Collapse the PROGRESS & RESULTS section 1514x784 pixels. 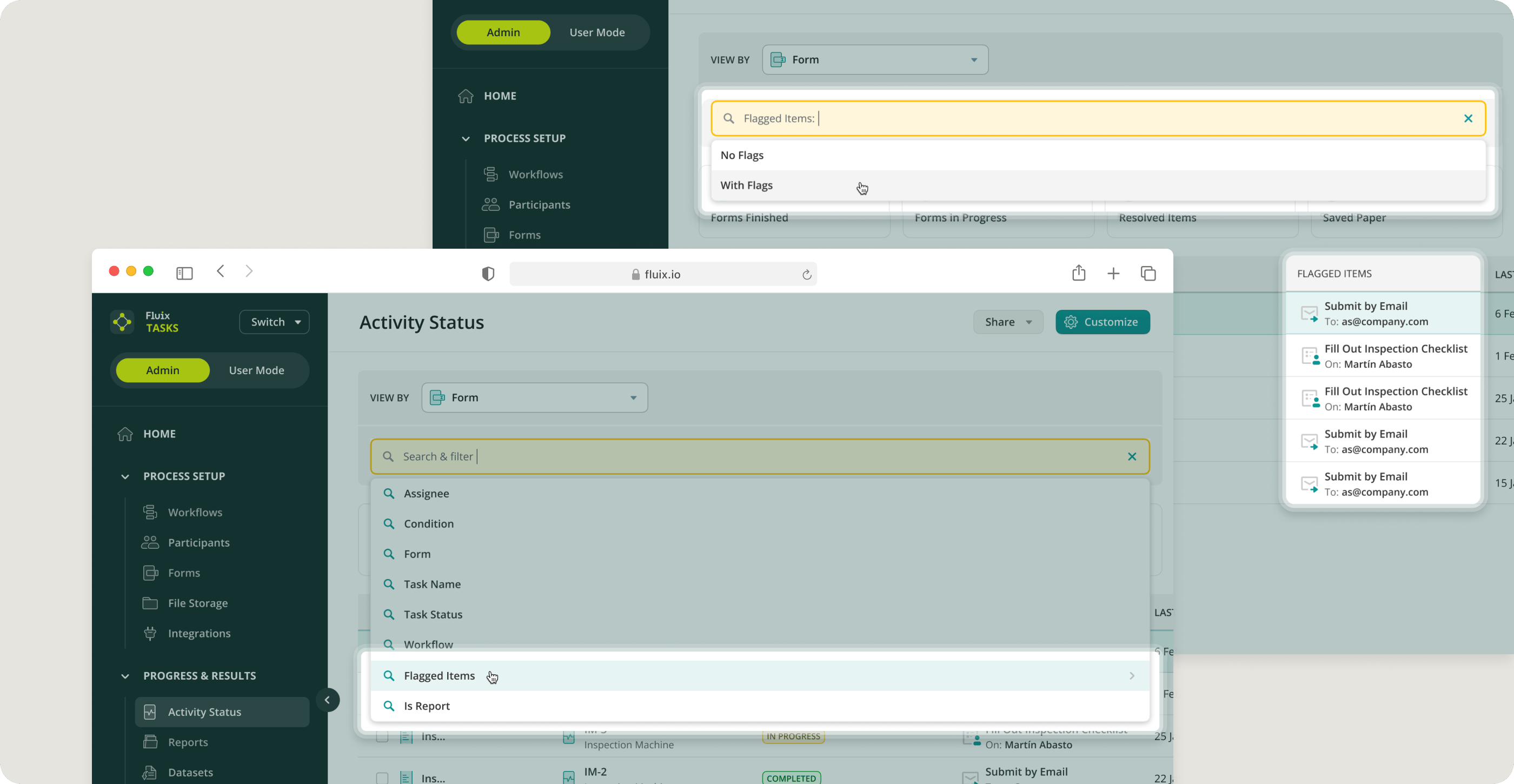[x=125, y=676]
